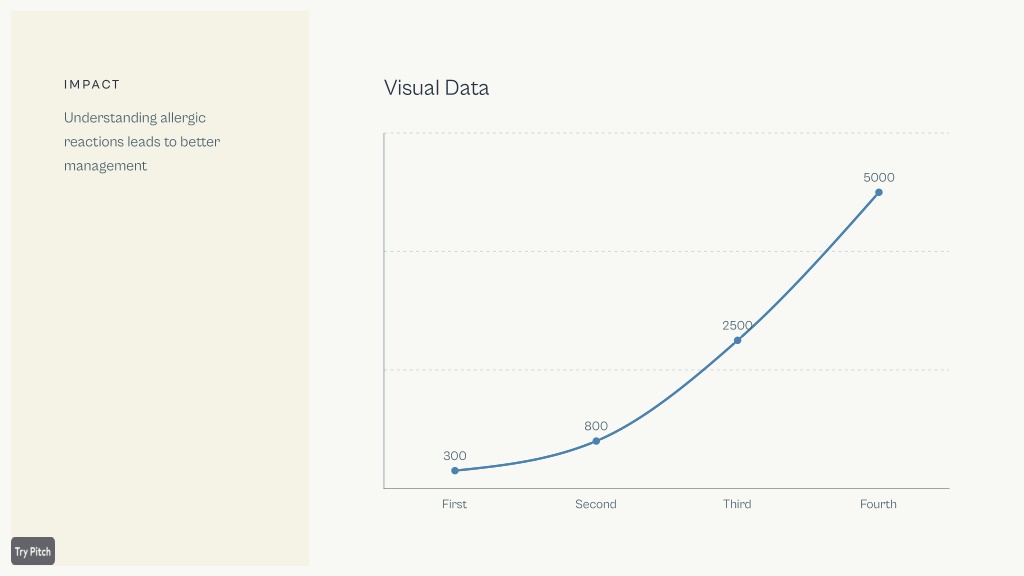Select the Third axis label
The image size is (1024, 576).
tap(737, 504)
